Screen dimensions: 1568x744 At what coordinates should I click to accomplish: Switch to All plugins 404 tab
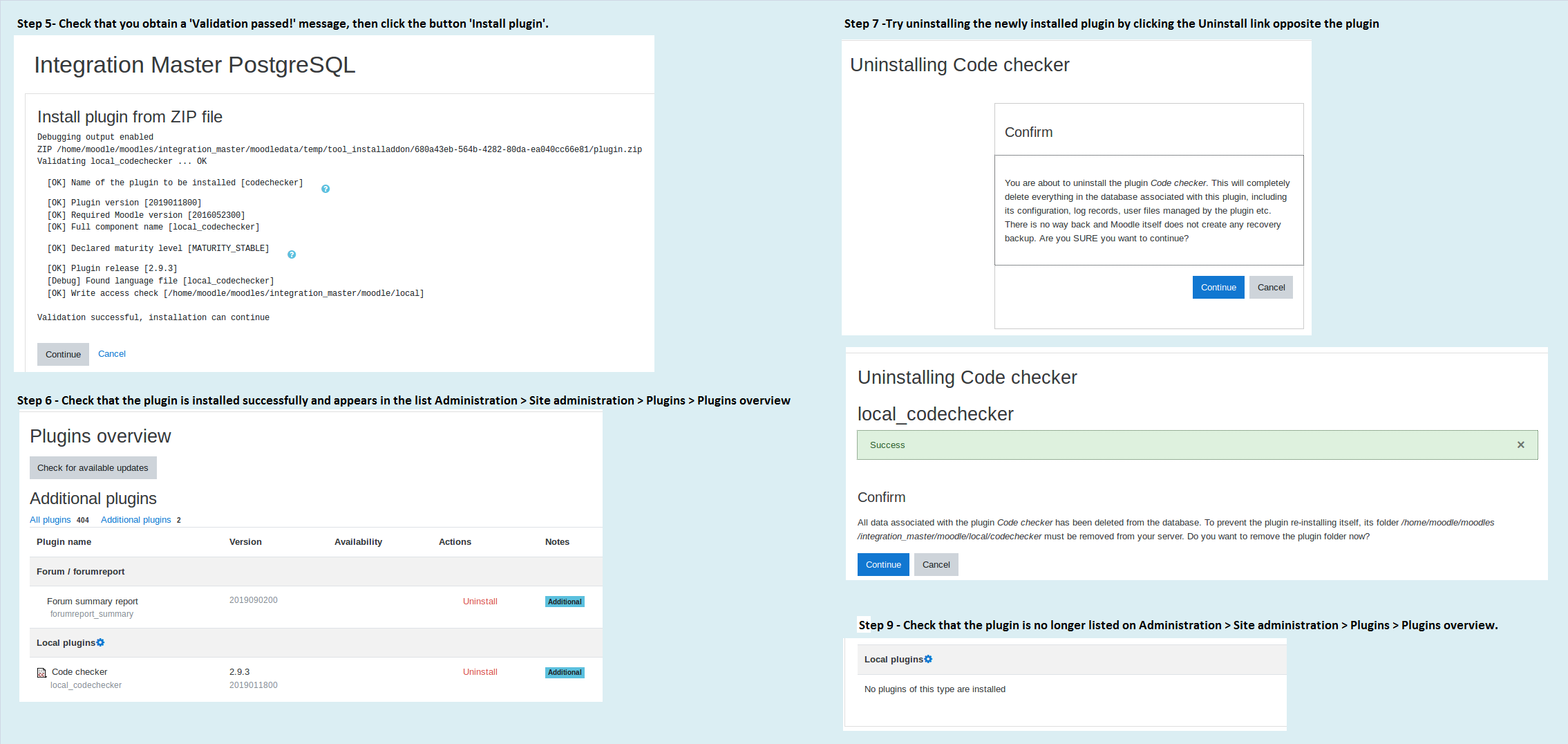(x=59, y=520)
